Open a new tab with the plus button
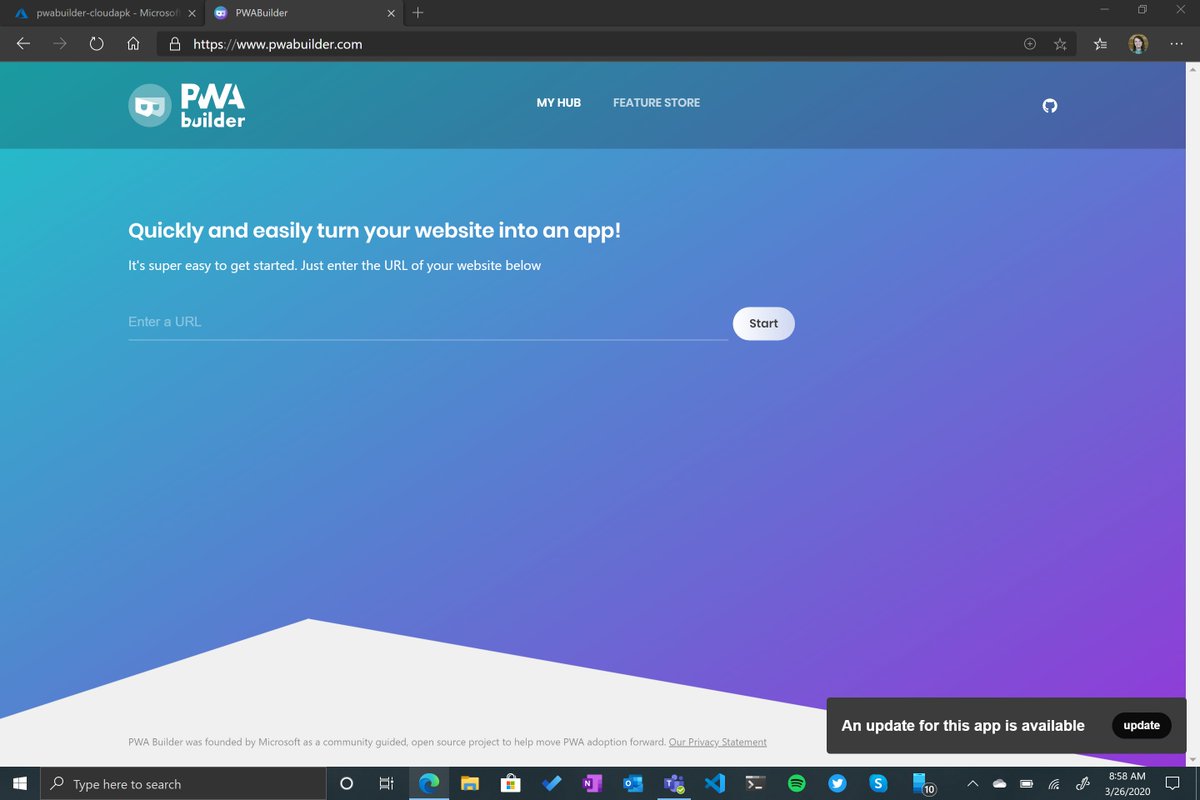This screenshot has width=1200, height=800. [x=418, y=13]
